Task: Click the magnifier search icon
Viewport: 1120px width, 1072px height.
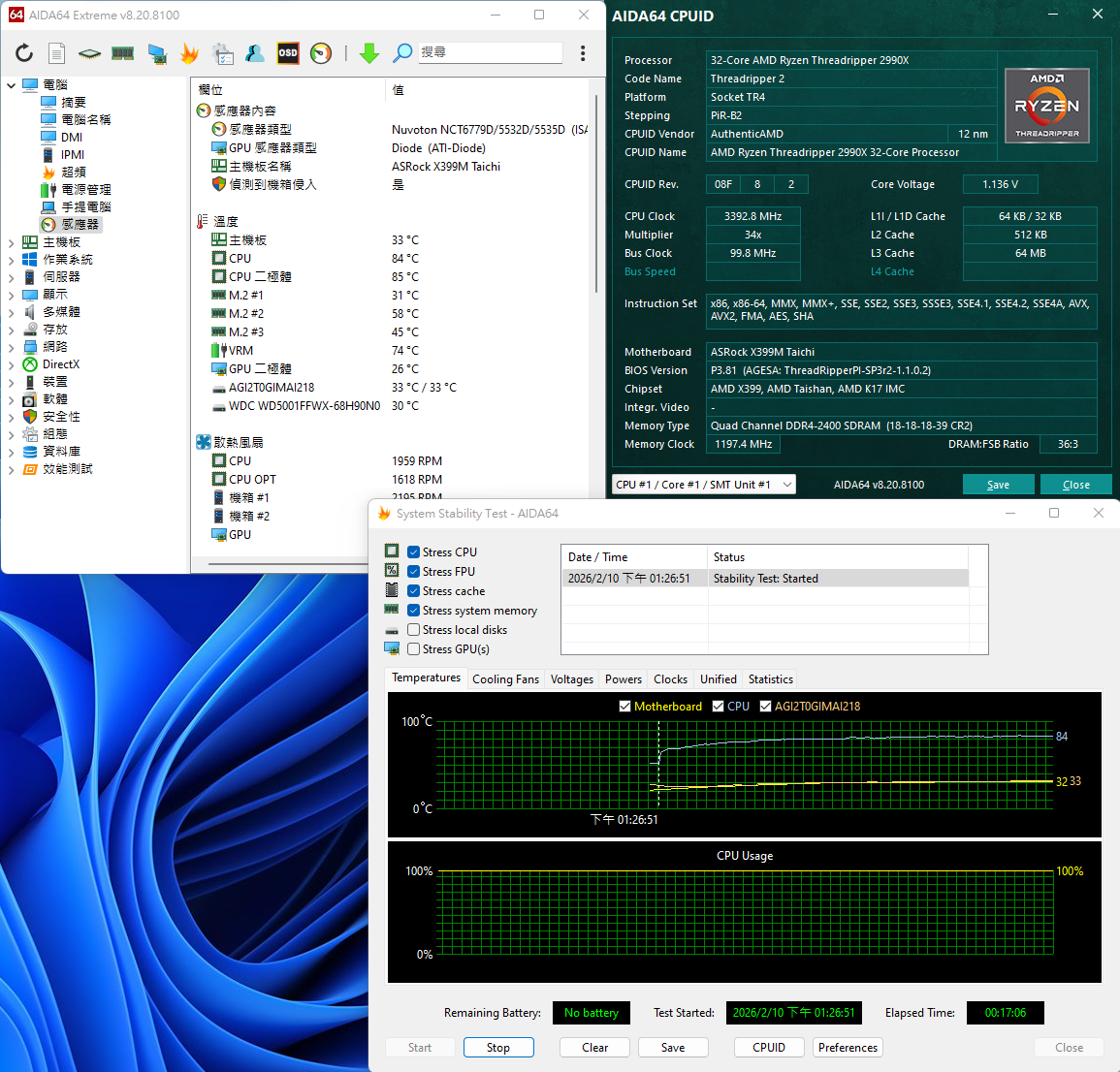Action: tap(402, 53)
